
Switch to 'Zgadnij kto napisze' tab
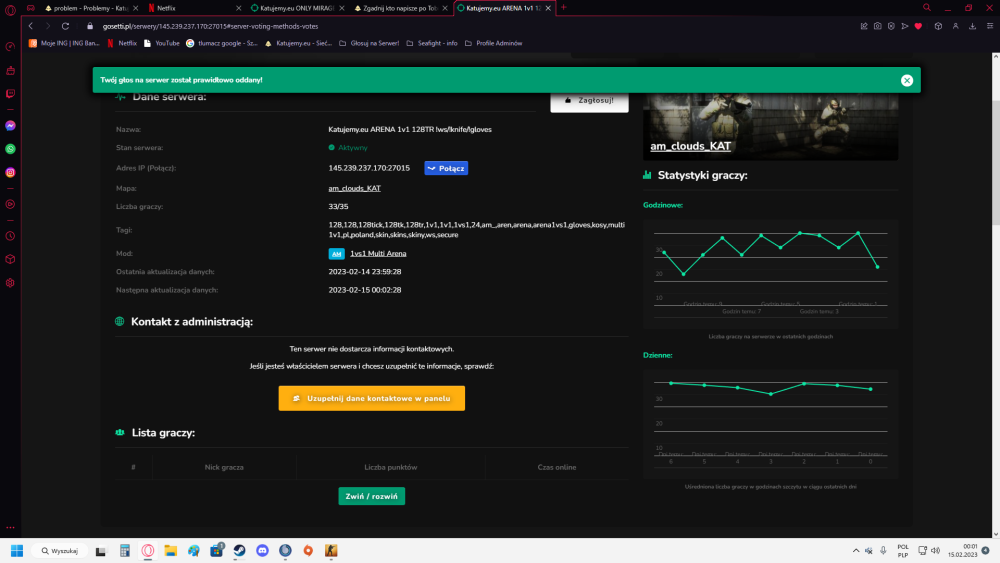pyautogui.click(x=400, y=8)
